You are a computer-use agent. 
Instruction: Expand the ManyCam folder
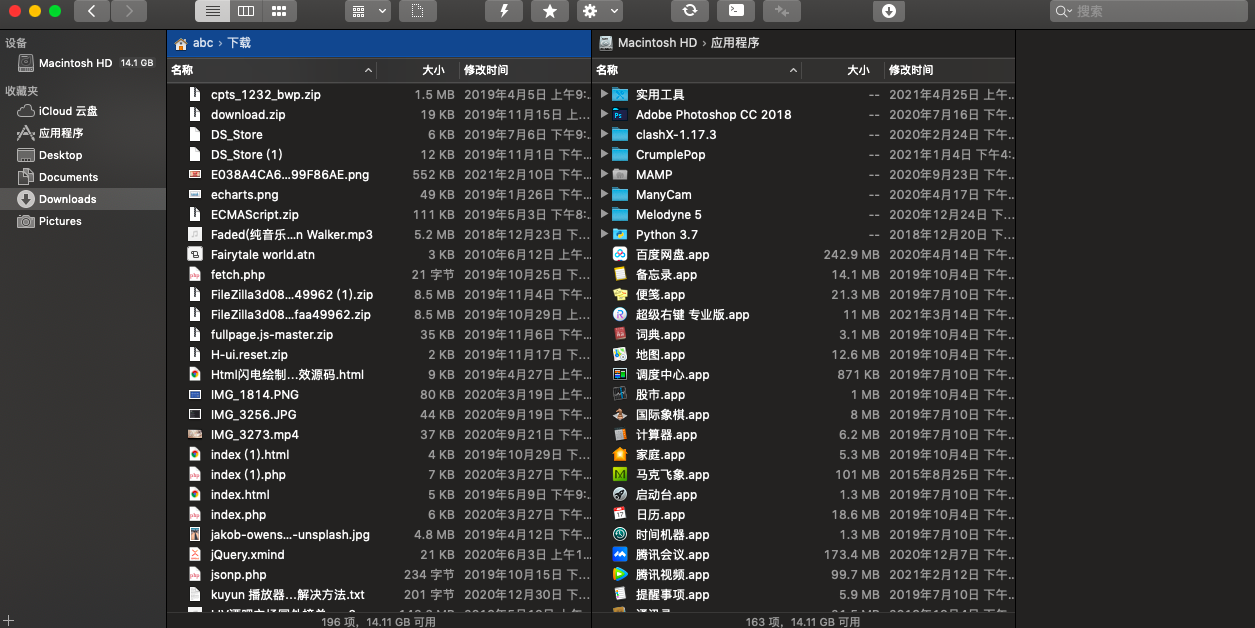(x=604, y=194)
